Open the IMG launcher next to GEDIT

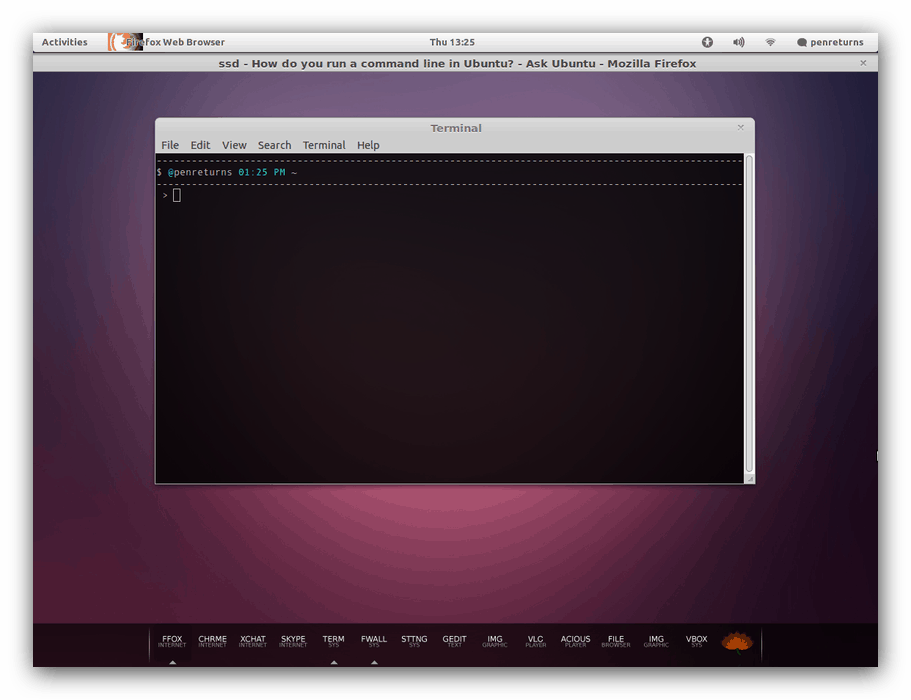point(495,641)
